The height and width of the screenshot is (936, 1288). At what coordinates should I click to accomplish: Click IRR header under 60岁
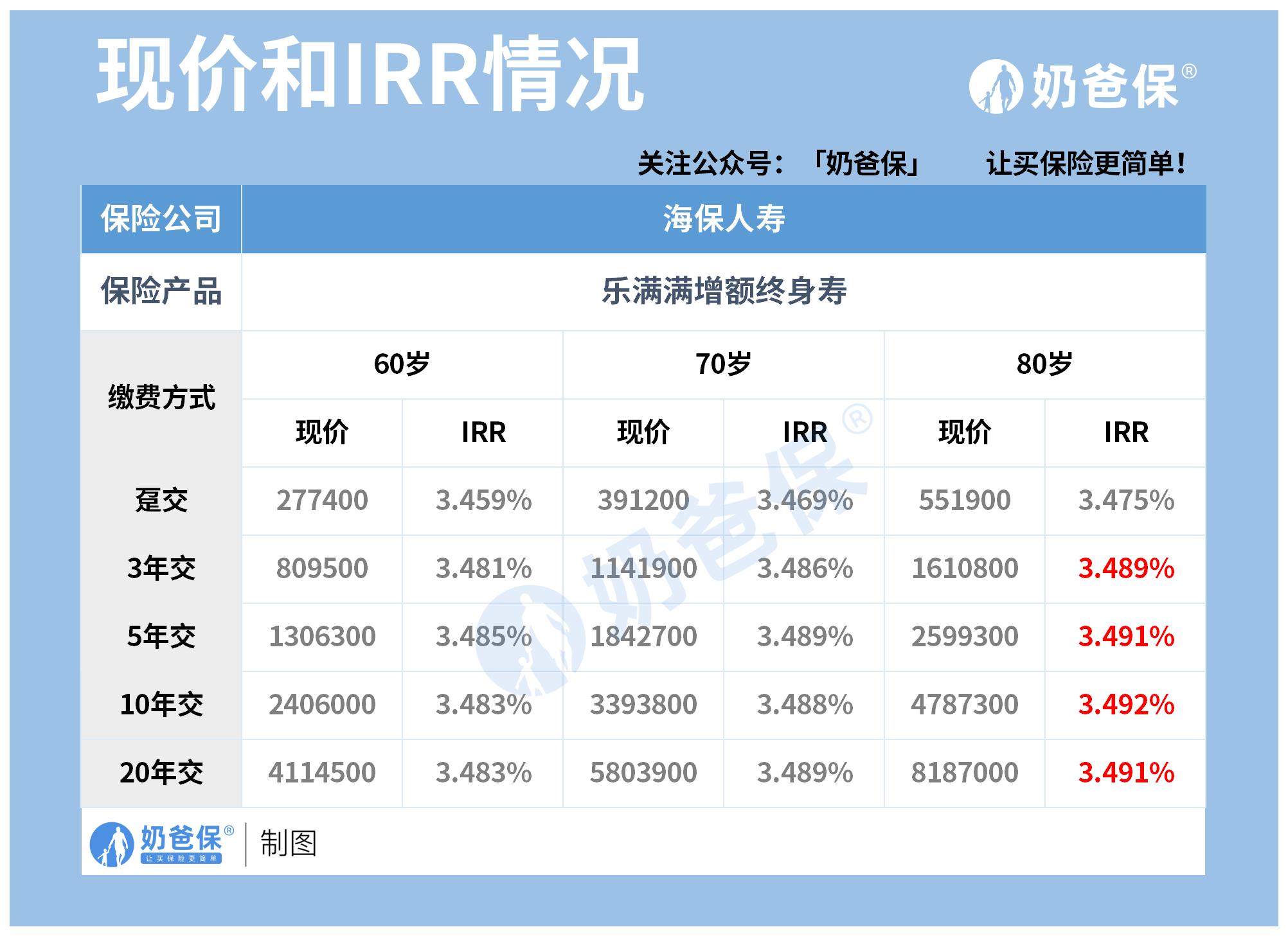[483, 432]
